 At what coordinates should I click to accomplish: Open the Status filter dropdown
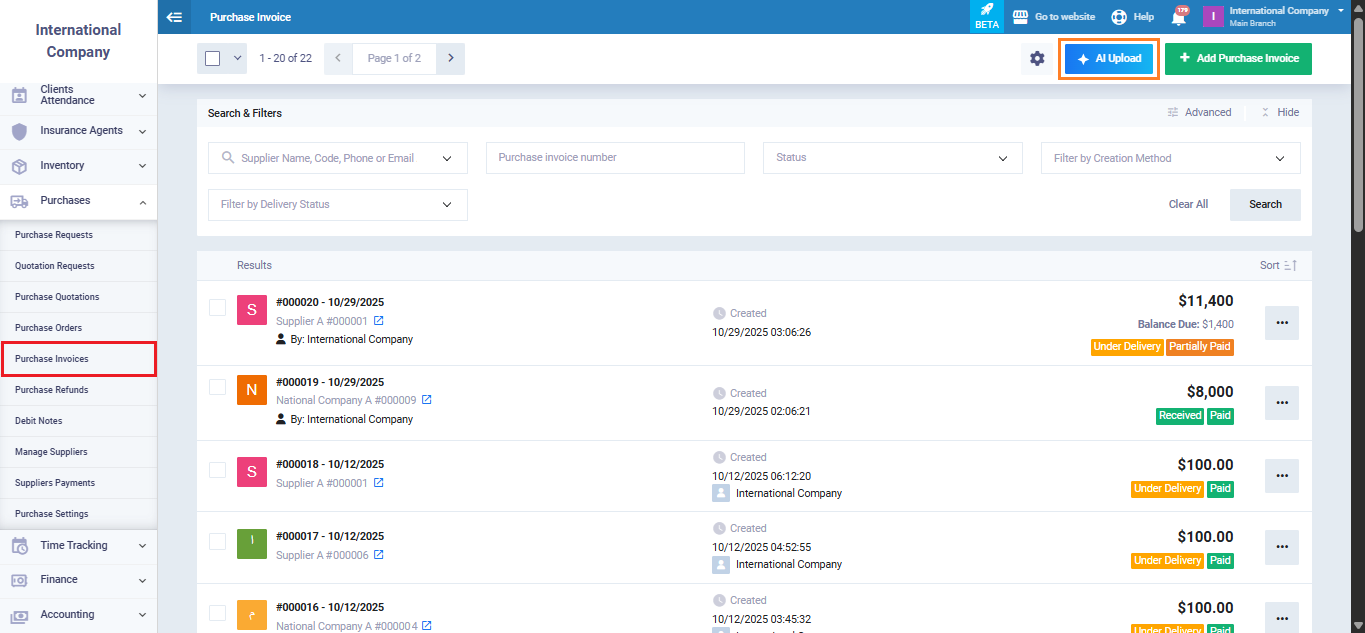892,158
